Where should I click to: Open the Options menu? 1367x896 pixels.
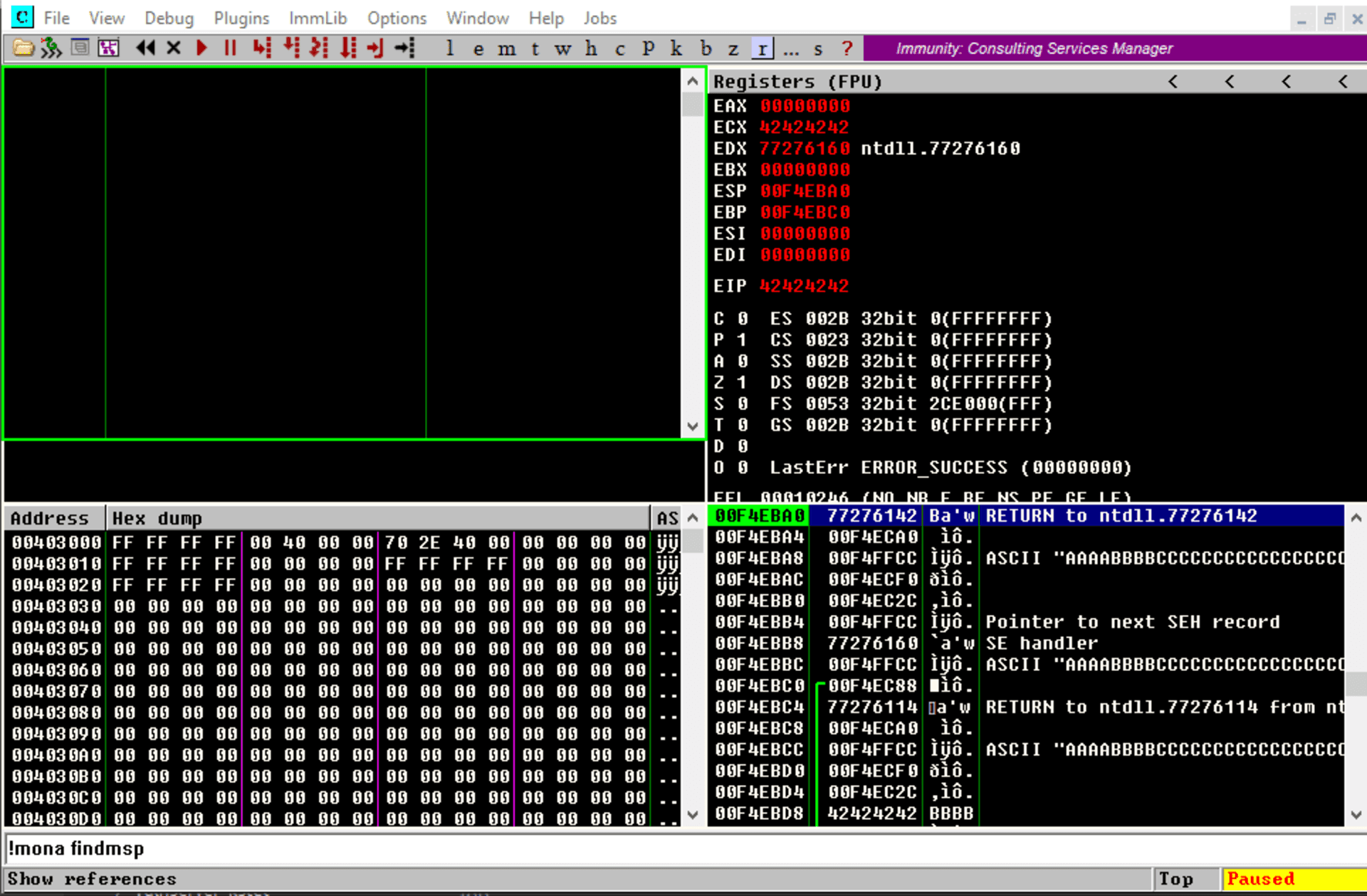click(x=397, y=18)
